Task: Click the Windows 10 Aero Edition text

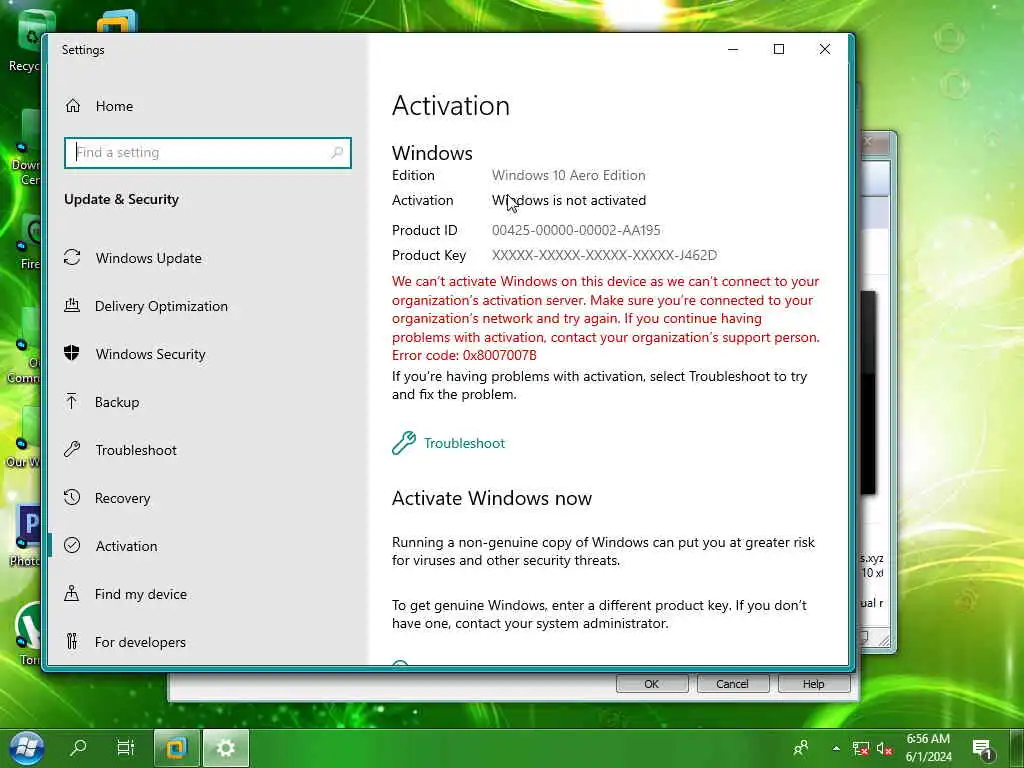Action: click(x=568, y=175)
